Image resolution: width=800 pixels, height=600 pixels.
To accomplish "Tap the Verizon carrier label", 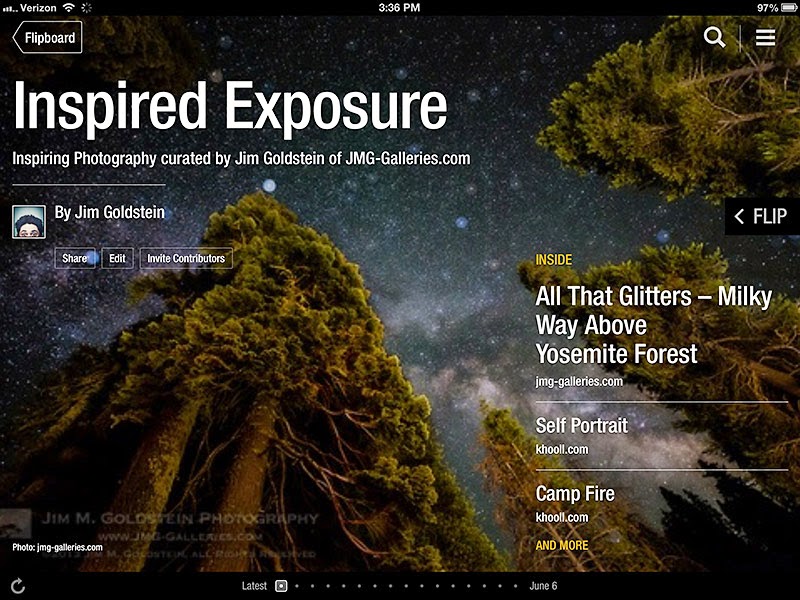I will (39, 7).
